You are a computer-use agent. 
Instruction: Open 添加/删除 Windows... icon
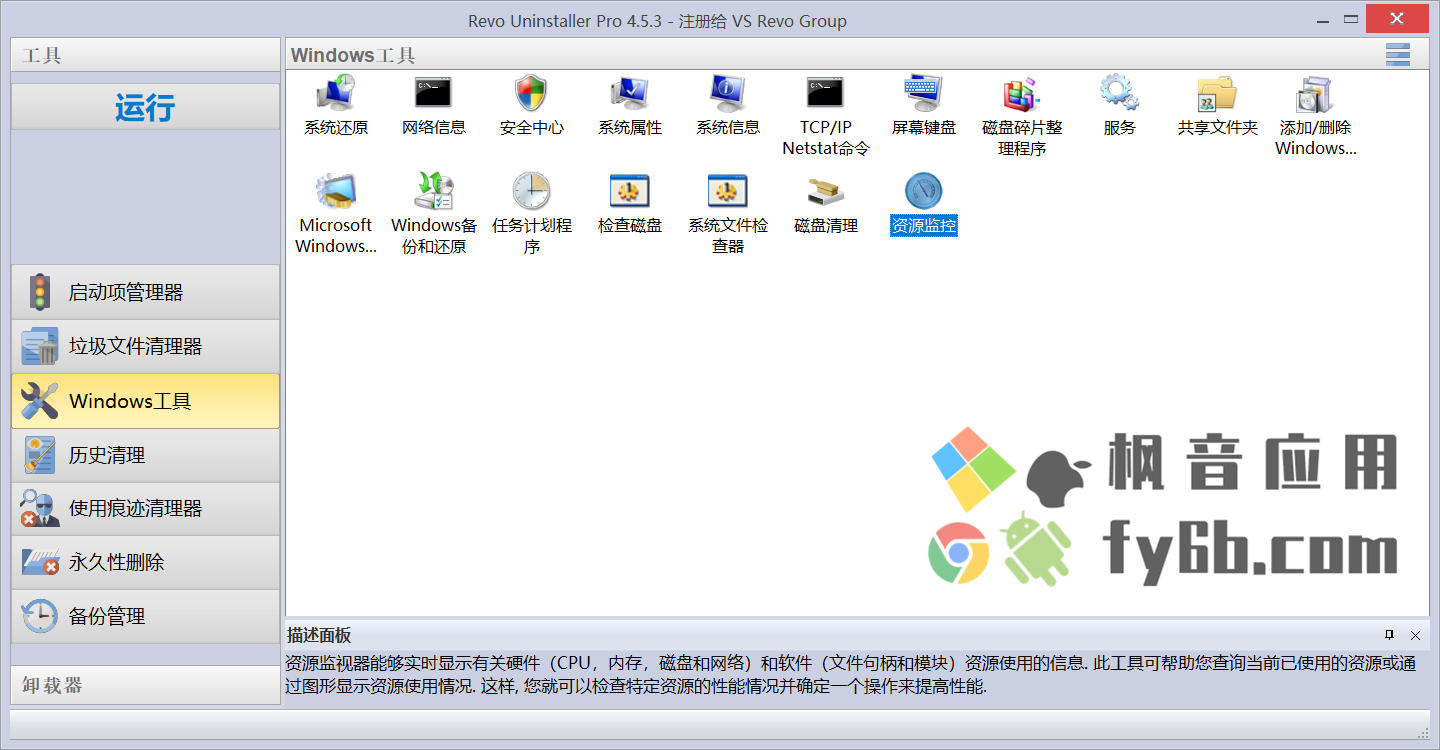tap(1316, 94)
